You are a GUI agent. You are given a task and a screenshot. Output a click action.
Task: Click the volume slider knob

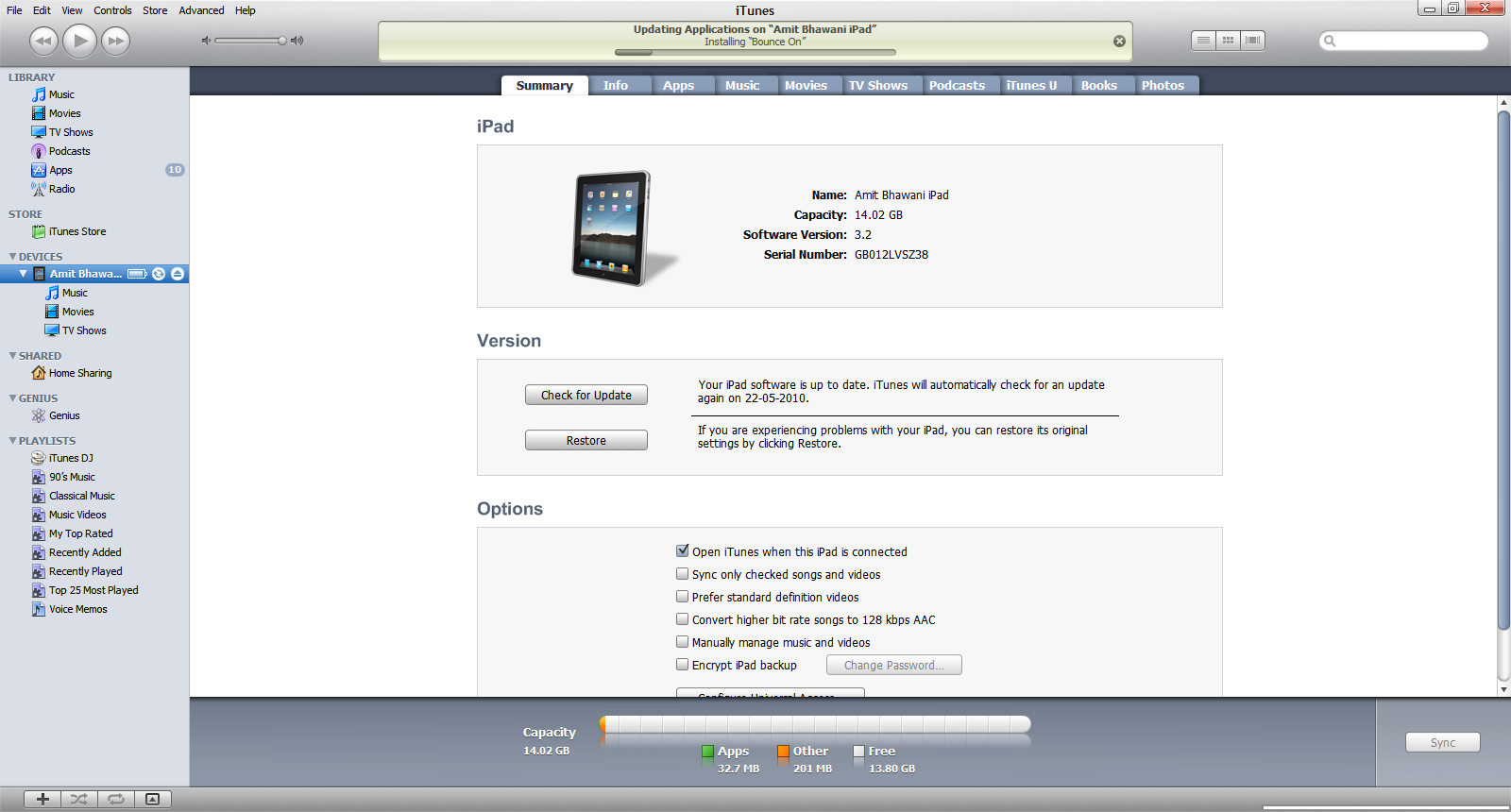(281, 41)
